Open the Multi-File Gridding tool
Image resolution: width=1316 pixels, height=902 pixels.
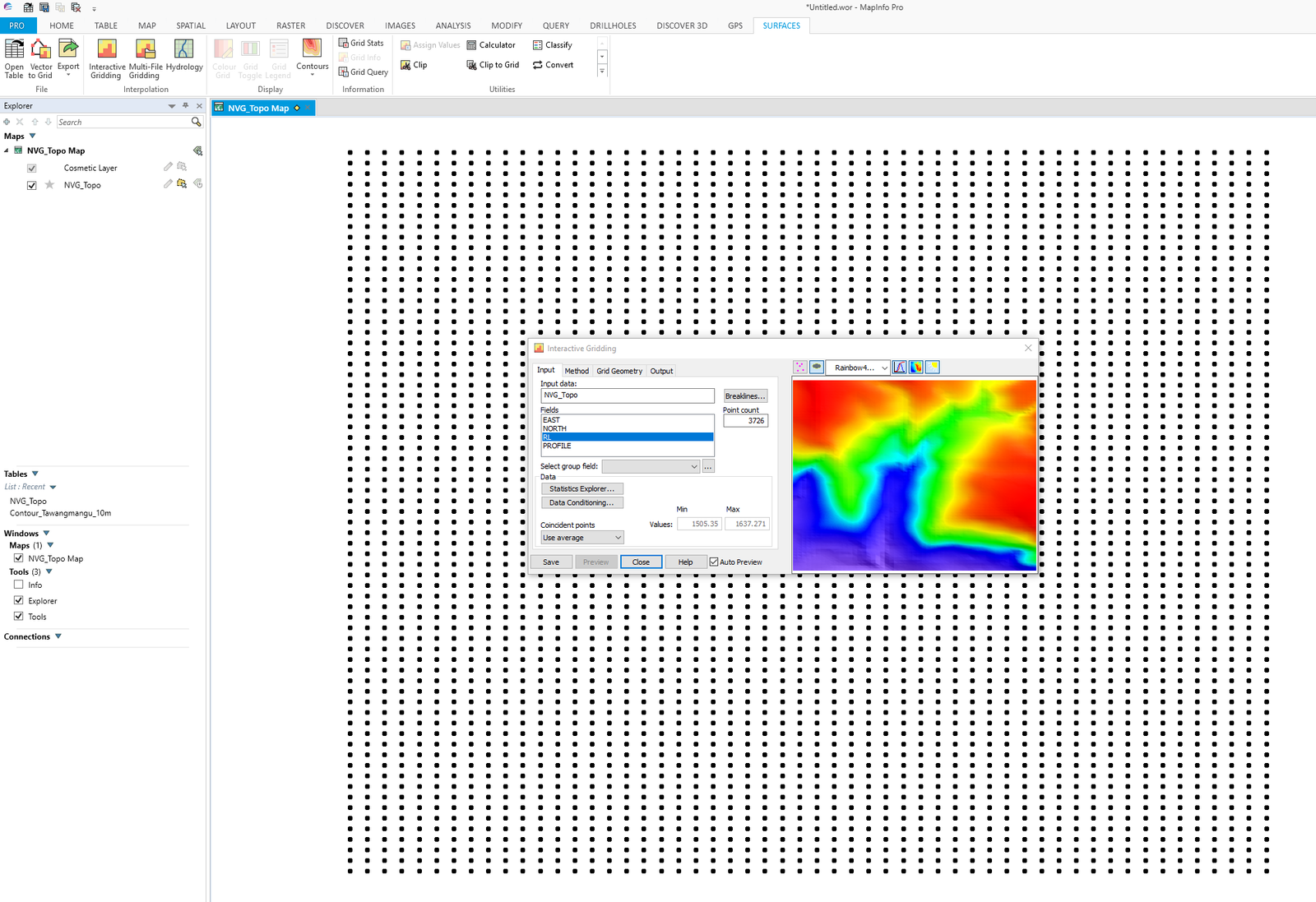(145, 58)
